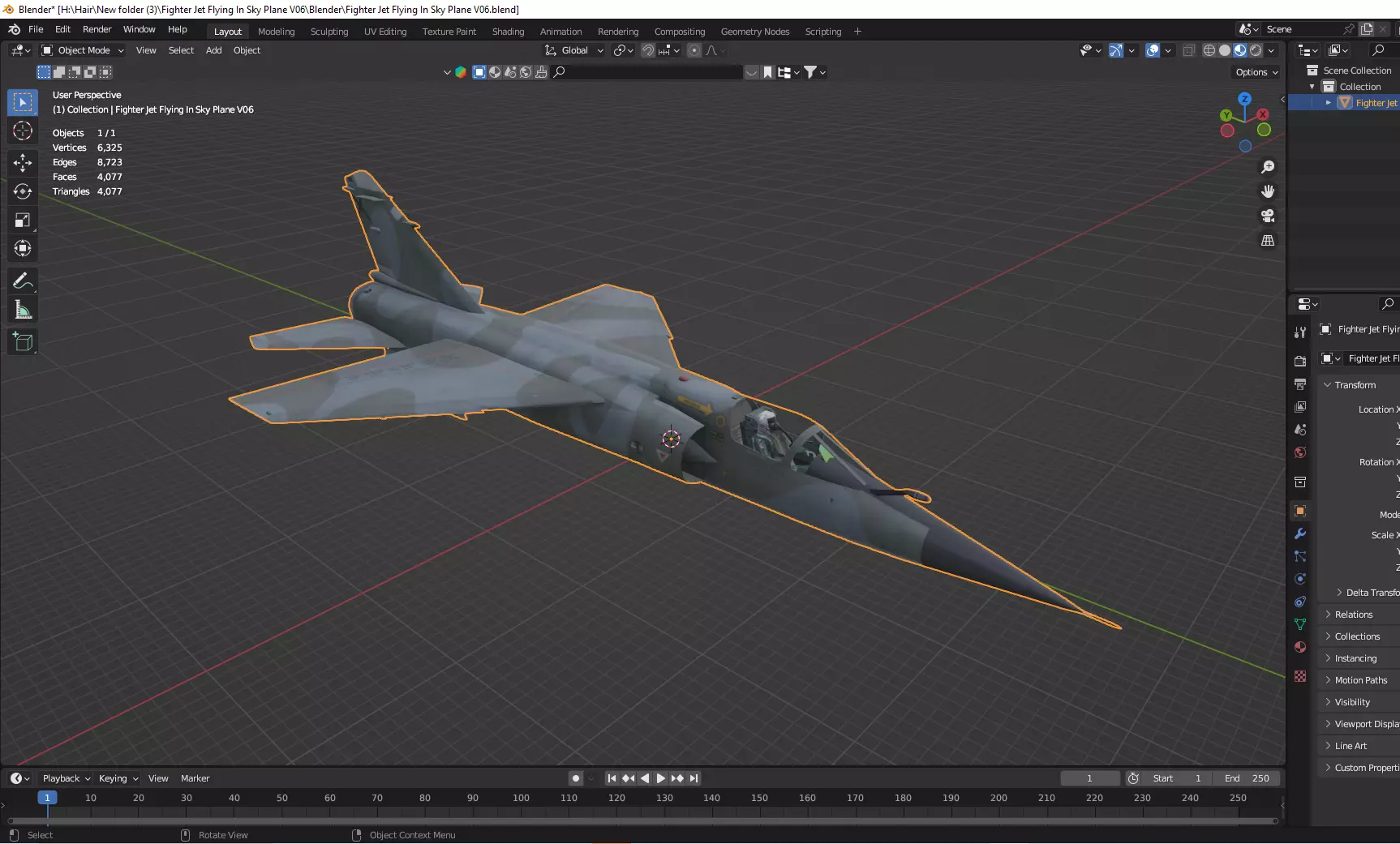
Task: Click the timeline End frame field
Action: point(1248,778)
